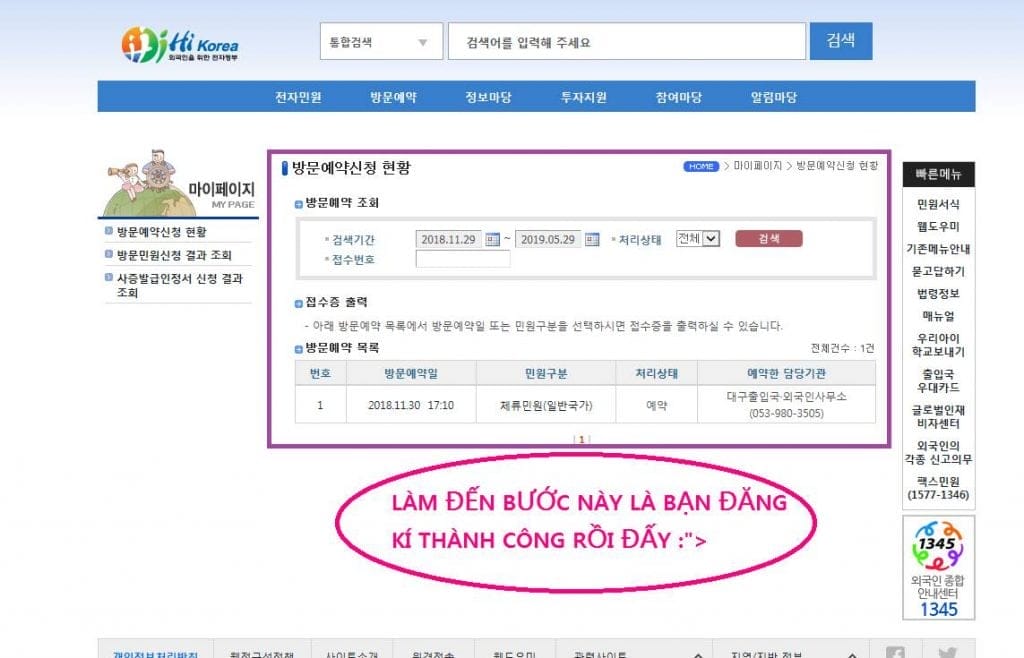The image size is (1024, 658).
Task: Open the Twitter icon in the footer
Action: (947, 653)
